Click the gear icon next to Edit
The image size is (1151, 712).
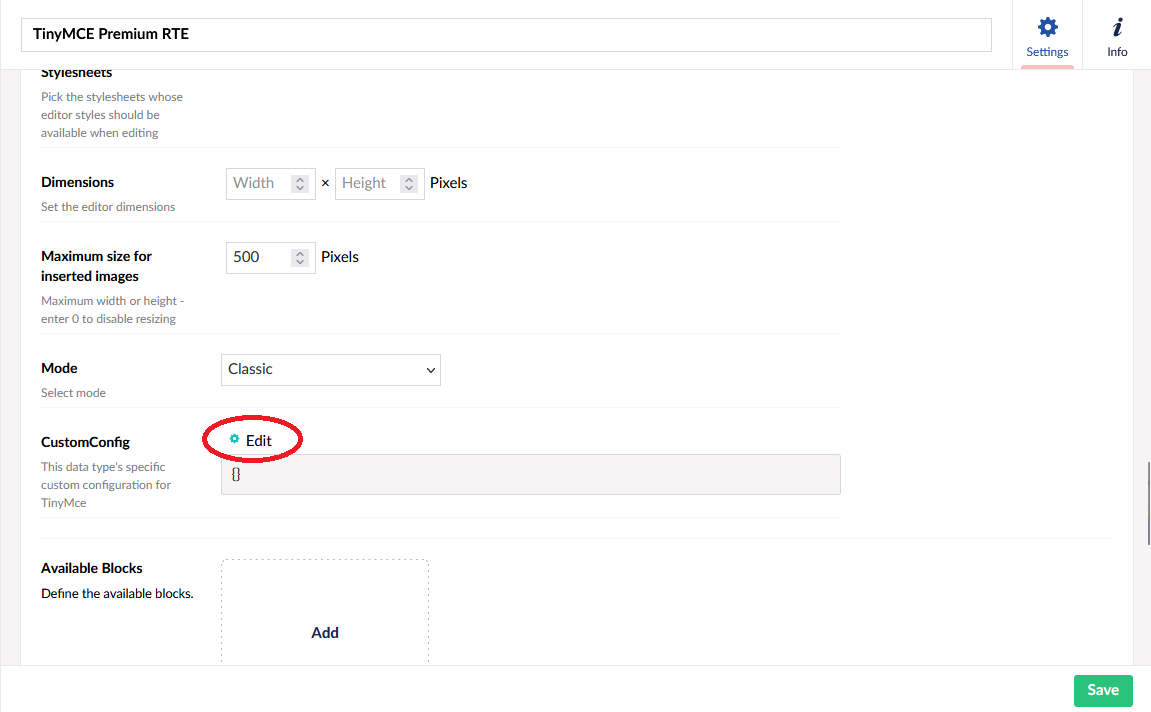tap(234, 439)
